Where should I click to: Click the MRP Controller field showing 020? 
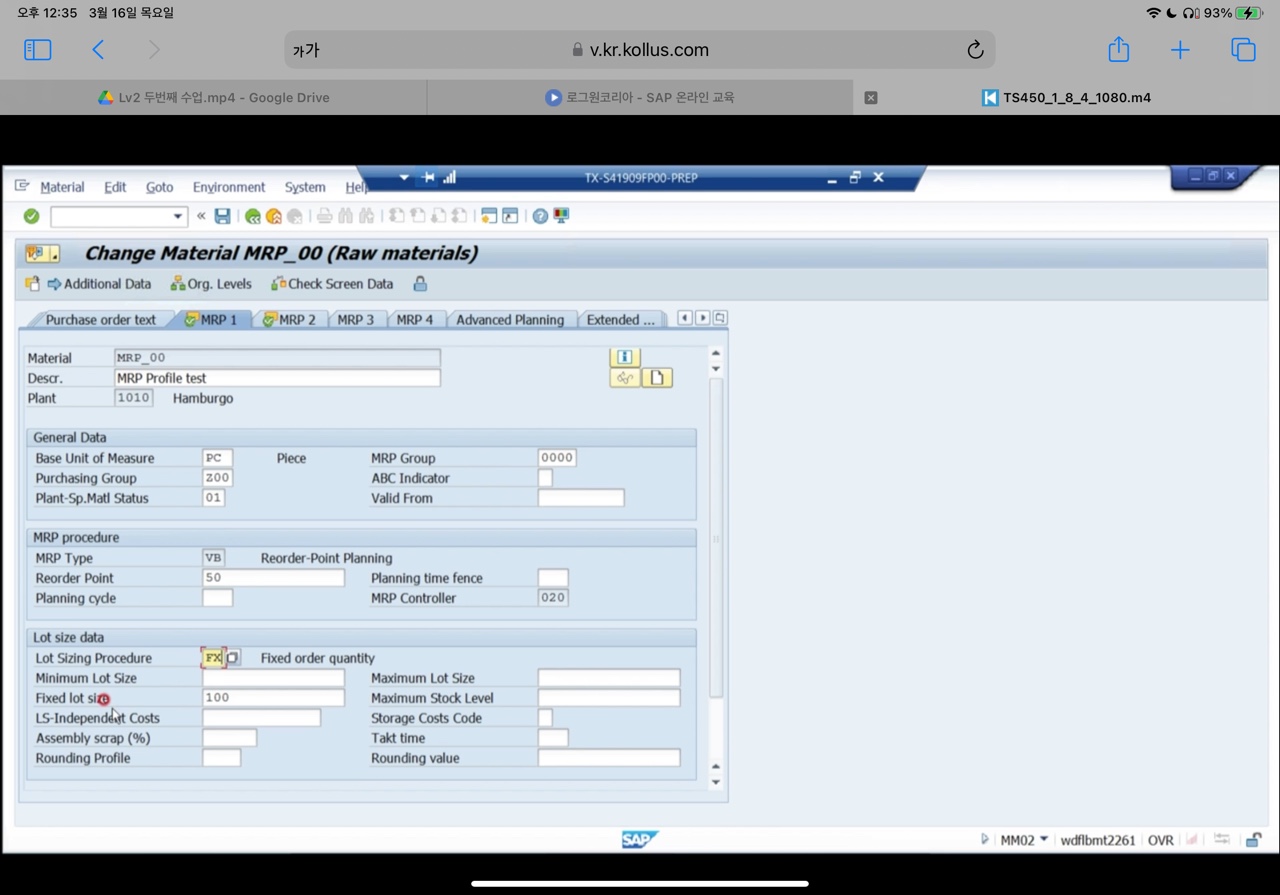[x=553, y=598]
